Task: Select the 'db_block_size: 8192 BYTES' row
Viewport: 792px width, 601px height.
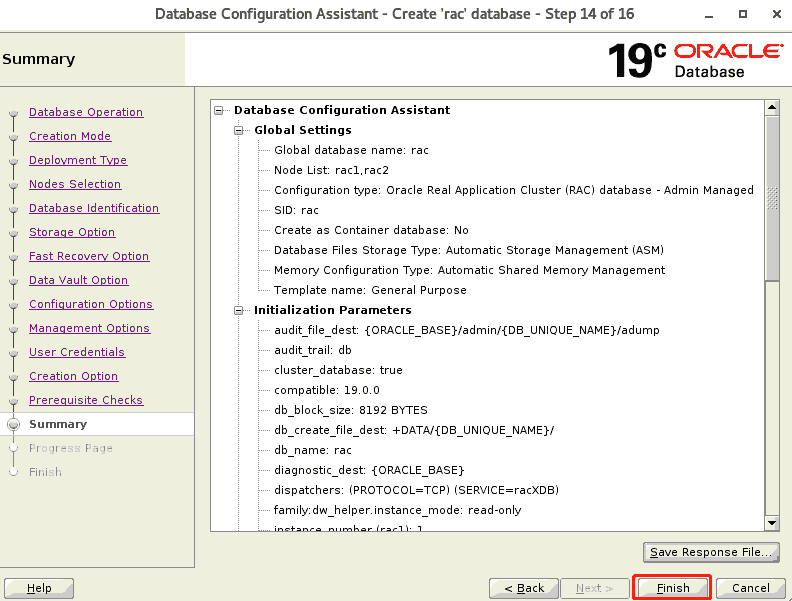Action: point(351,410)
